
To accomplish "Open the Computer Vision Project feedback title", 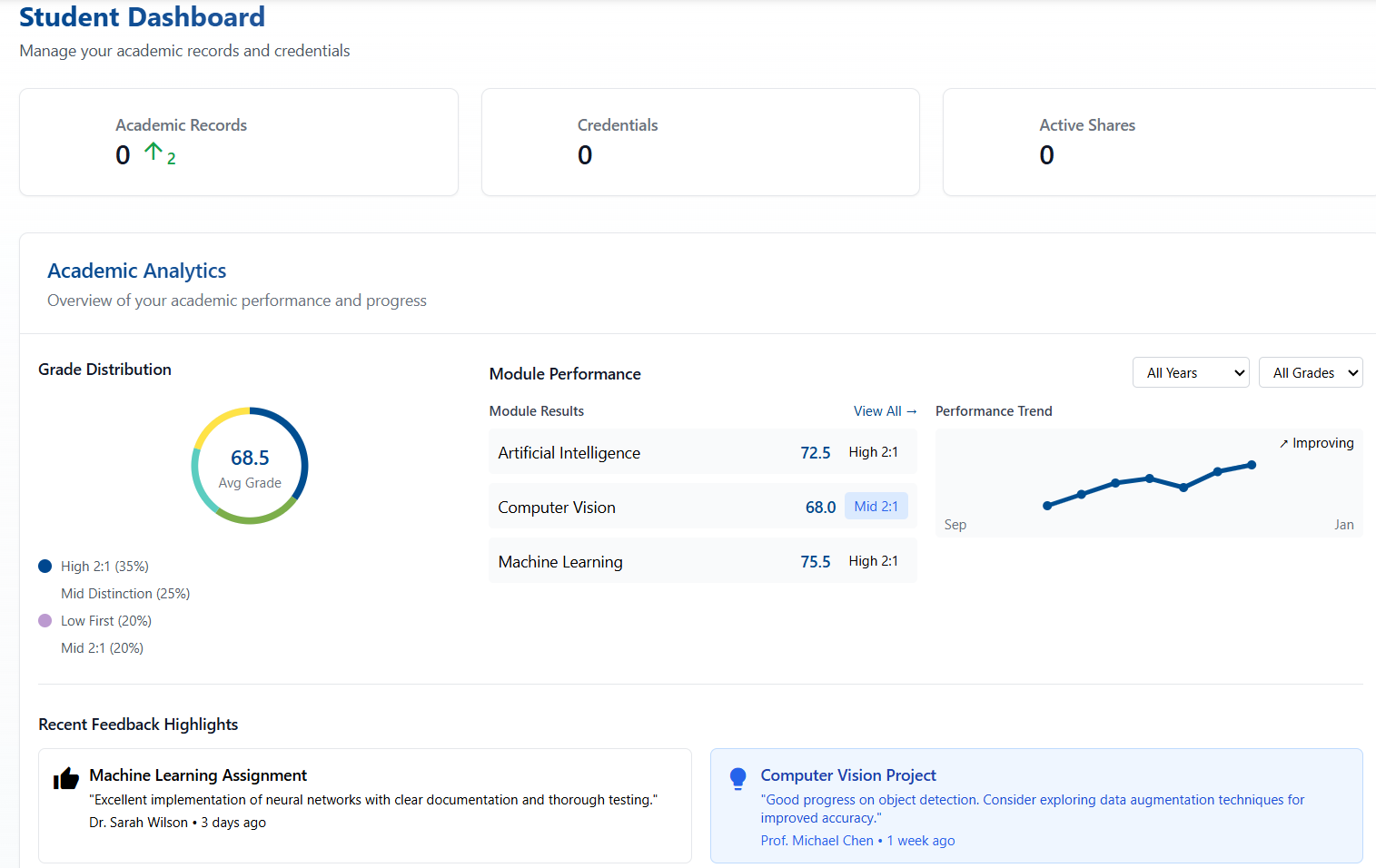I will tap(847, 775).
